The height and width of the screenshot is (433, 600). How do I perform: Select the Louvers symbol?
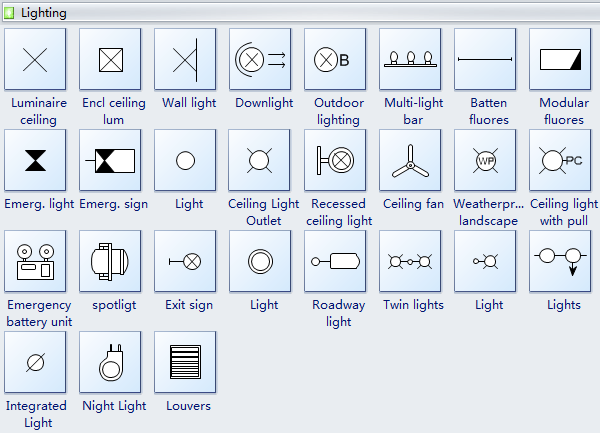pos(185,362)
